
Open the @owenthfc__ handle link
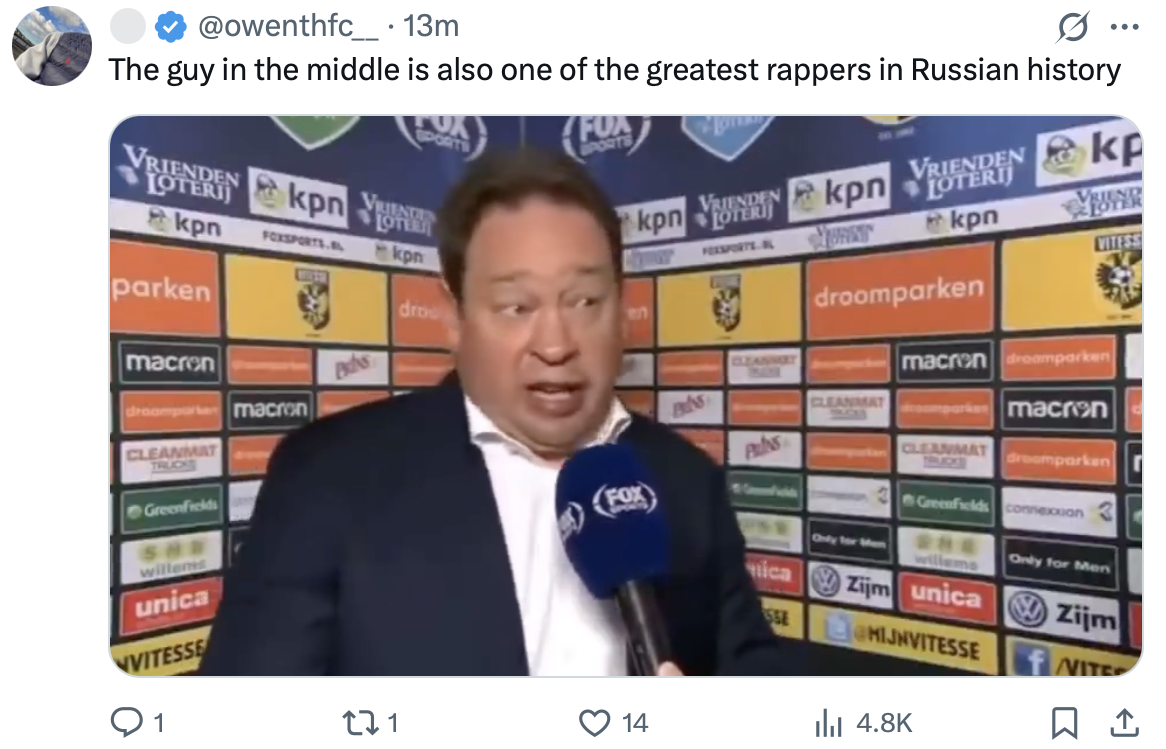[288, 27]
